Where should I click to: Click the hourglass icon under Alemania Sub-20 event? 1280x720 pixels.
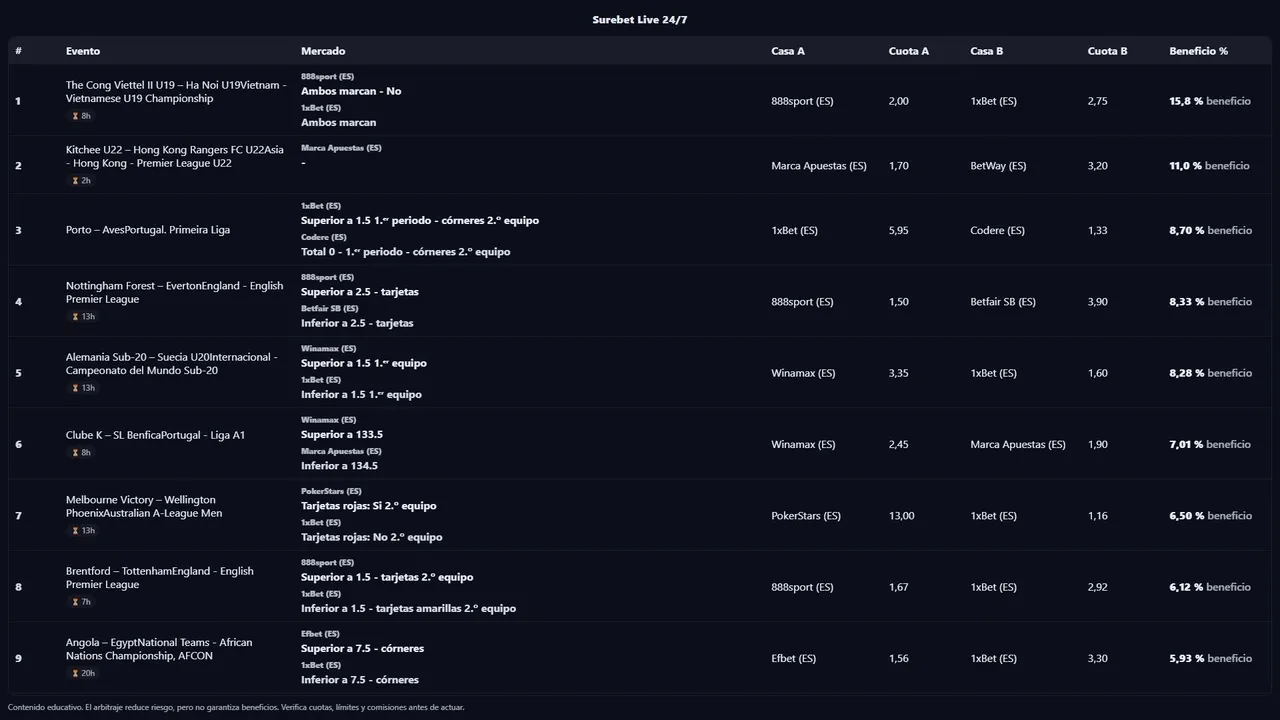pos(75,388)
